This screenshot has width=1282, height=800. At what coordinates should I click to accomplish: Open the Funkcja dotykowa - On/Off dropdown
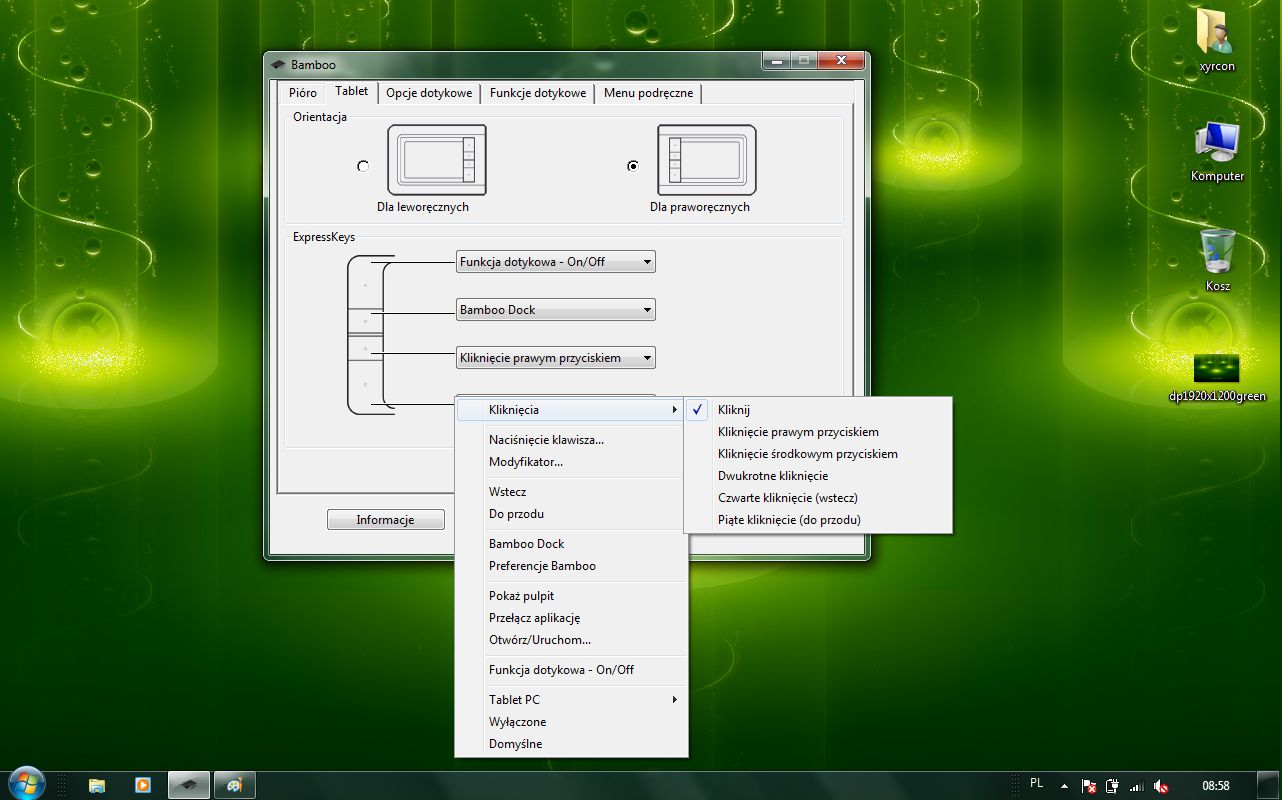(555, 262)
